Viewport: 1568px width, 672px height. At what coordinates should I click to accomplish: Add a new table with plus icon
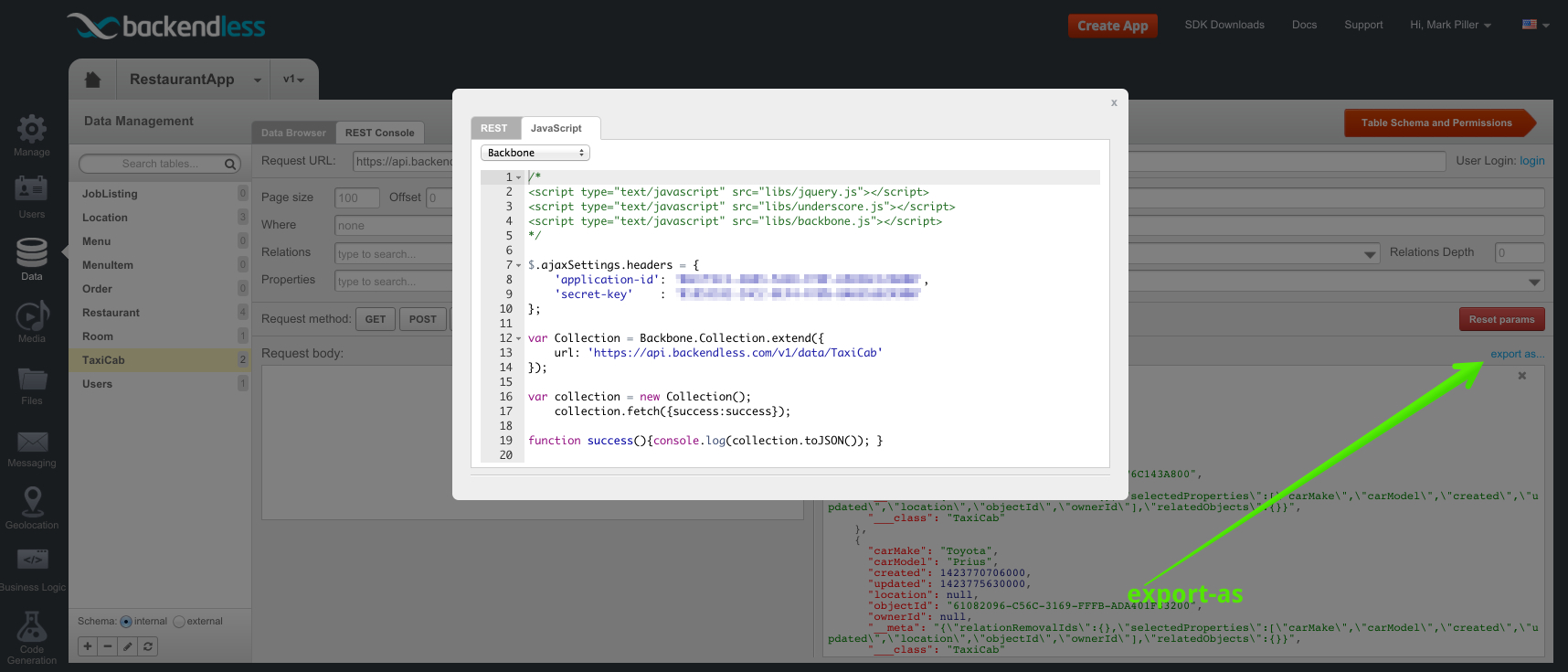pos(88,646)
